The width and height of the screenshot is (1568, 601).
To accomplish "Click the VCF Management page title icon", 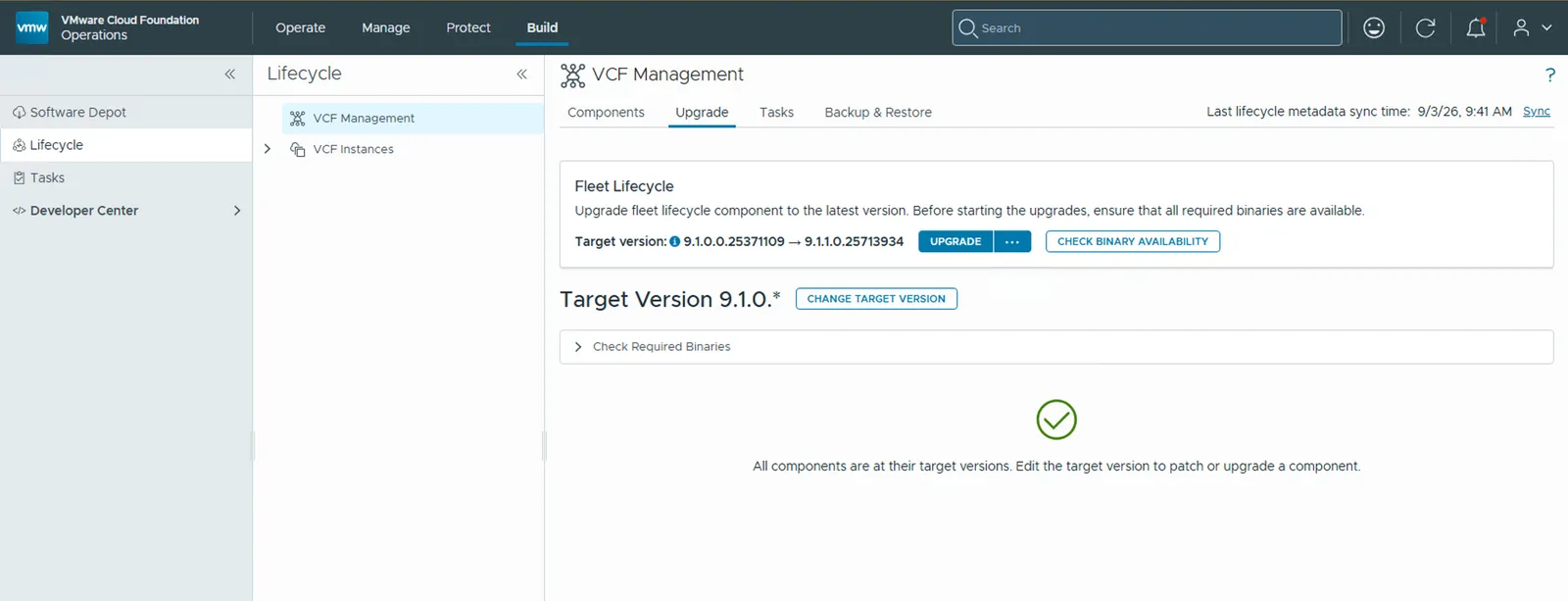I will pyautogui.click(x=572, y=75).
